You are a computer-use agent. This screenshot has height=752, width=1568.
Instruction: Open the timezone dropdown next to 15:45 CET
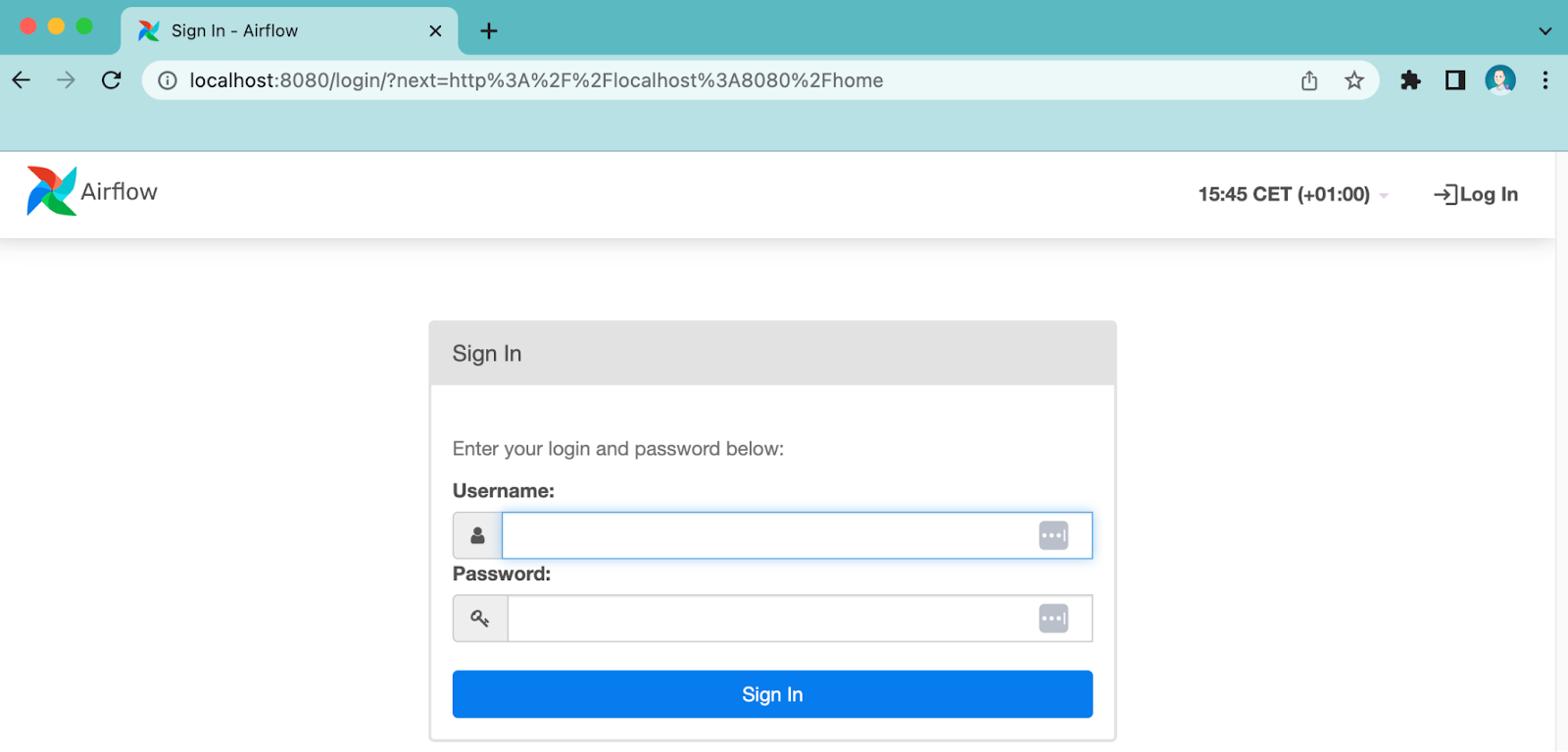click(1384, 194)
